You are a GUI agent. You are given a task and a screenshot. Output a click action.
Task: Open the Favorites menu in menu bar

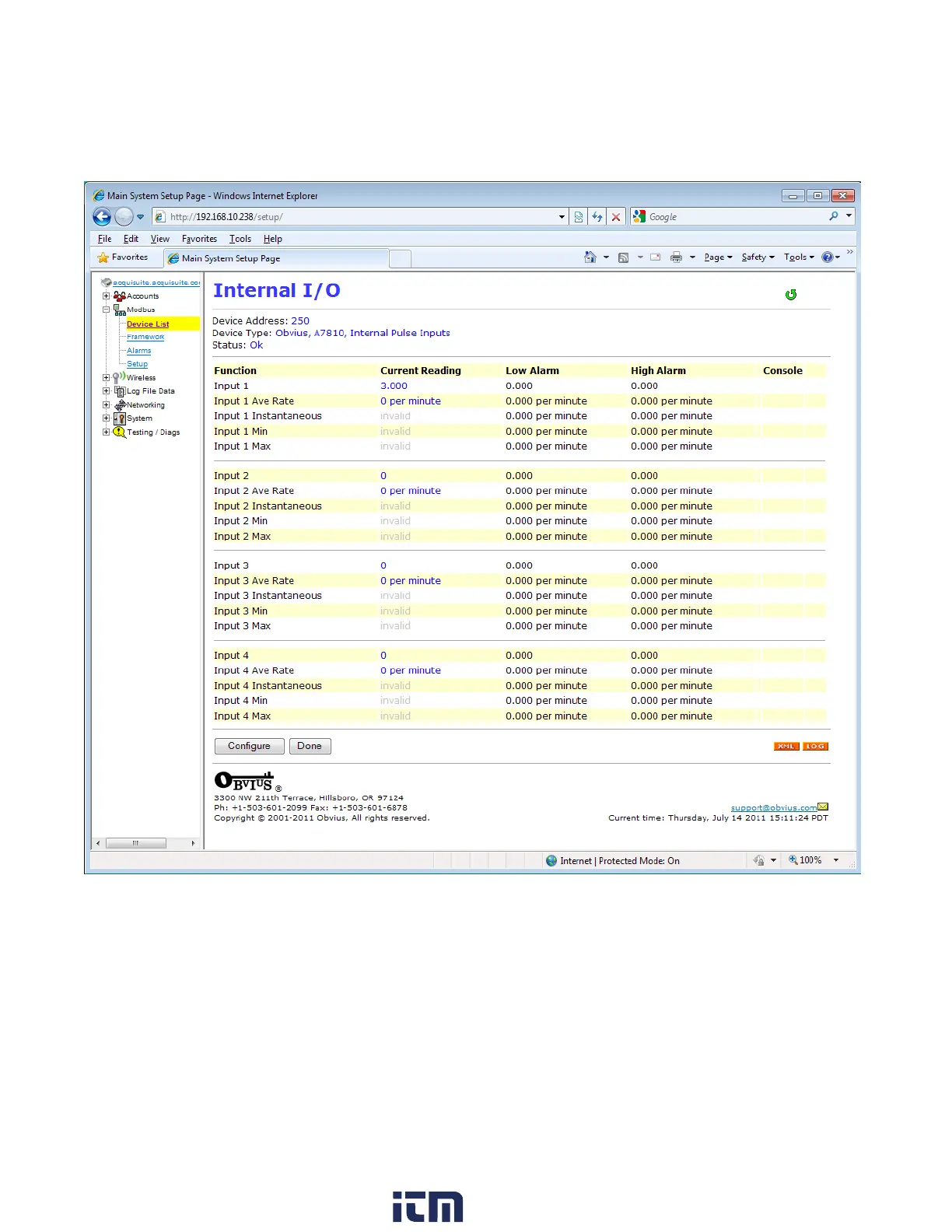coord(200,239)
